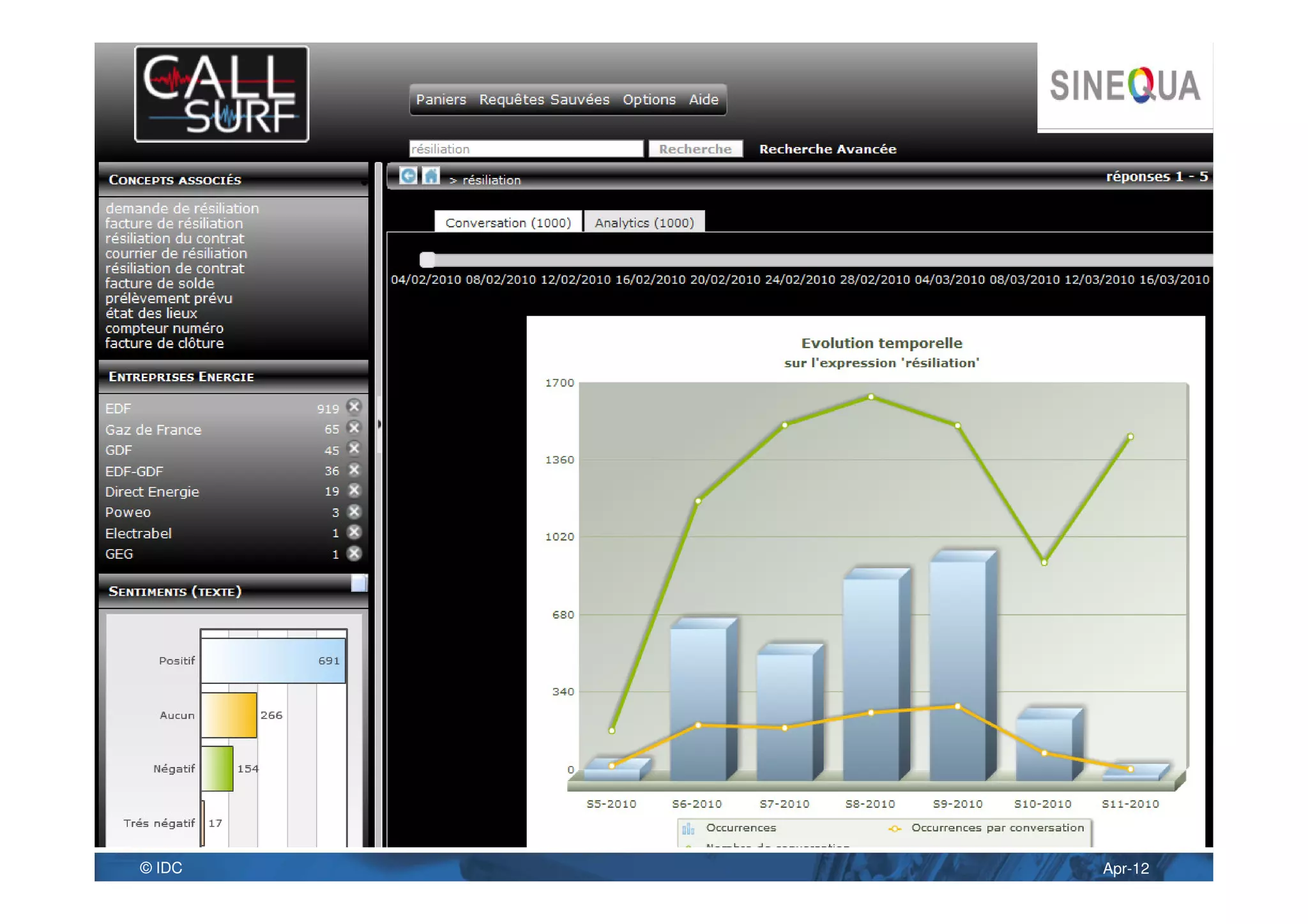Click the résiliation search input field
The width and height of the screenshot is (1308, 924).
pyautogui.click(x=525, y=149)
